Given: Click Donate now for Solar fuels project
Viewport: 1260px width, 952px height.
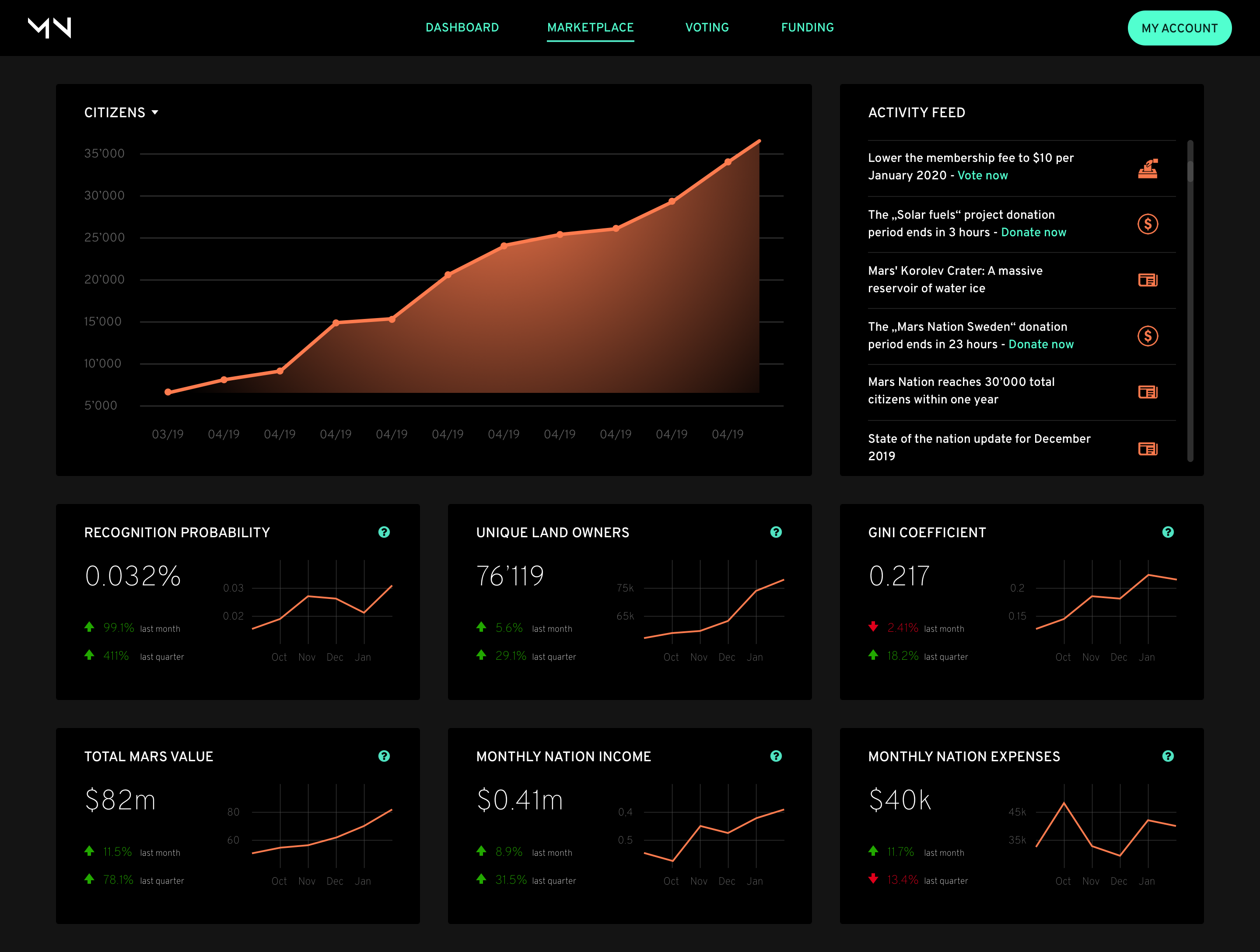Looking at the screenshot, I should [x=1033, y=232].
